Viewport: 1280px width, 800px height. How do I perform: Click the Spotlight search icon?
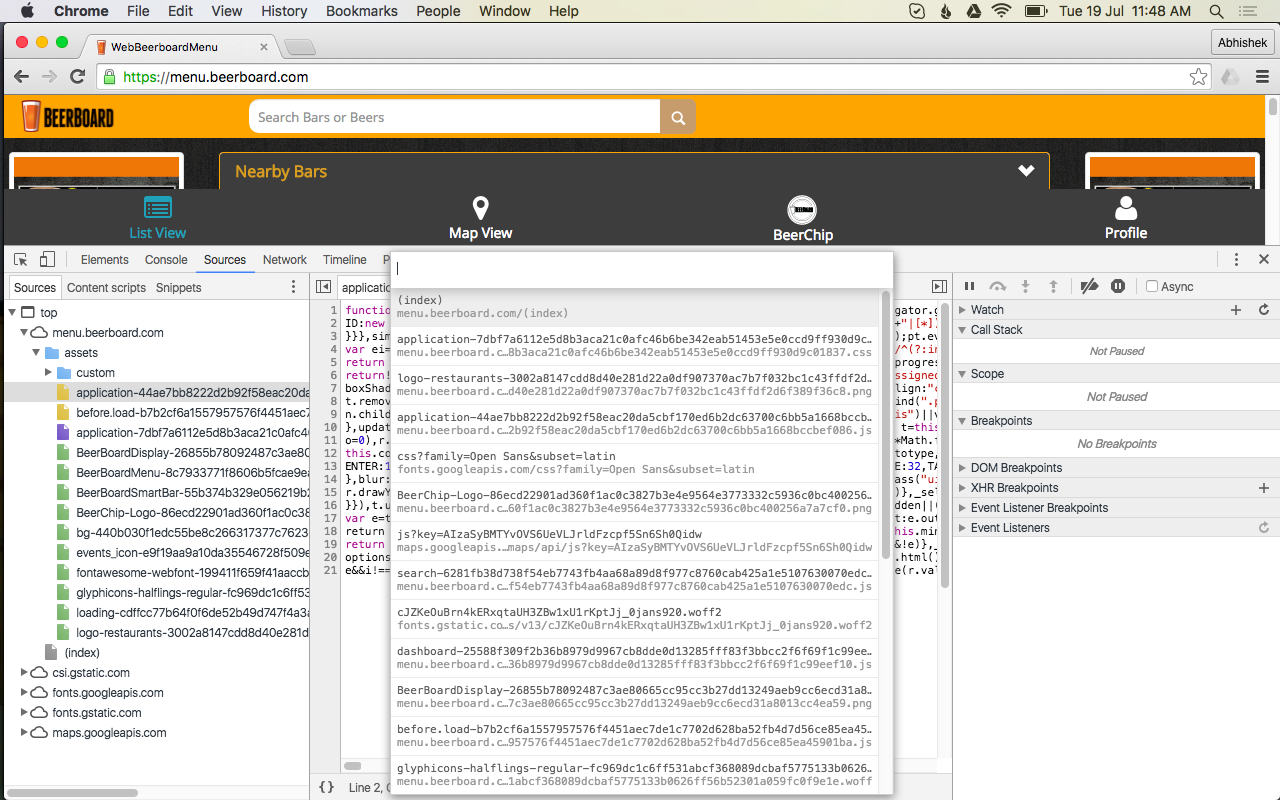(1217, 11)
